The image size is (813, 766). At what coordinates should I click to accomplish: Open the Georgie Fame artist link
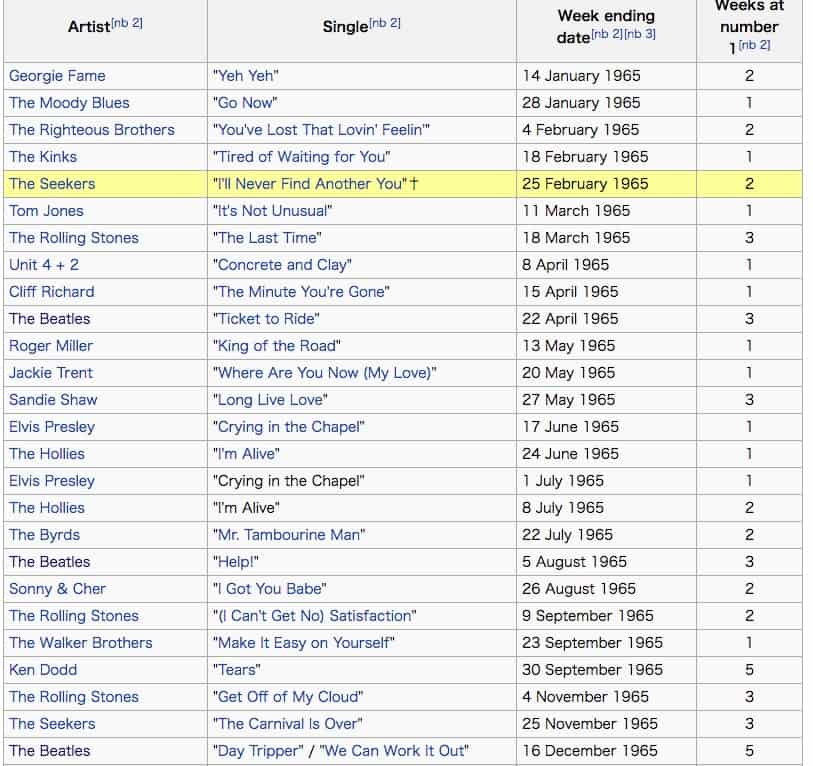57,76
